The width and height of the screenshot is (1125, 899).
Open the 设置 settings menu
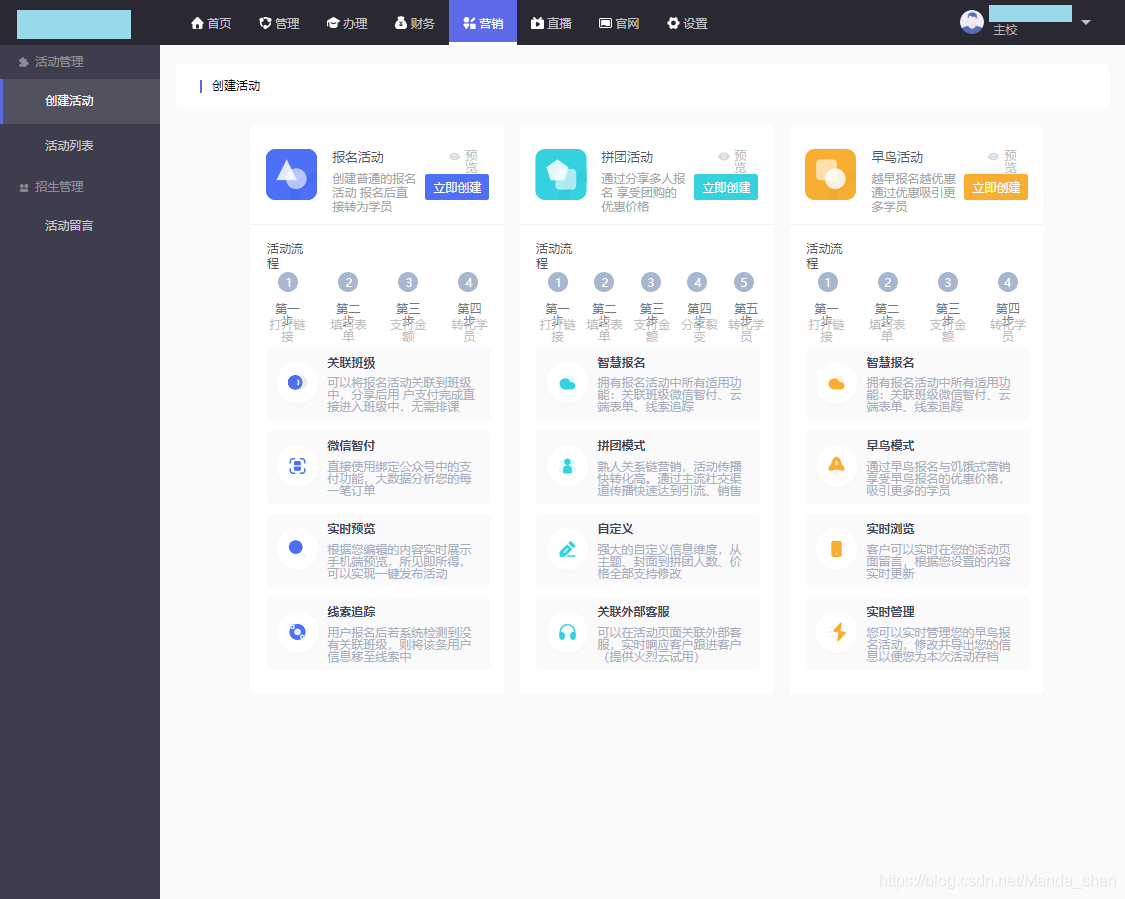pyautogui.click(x=687, y=23)
